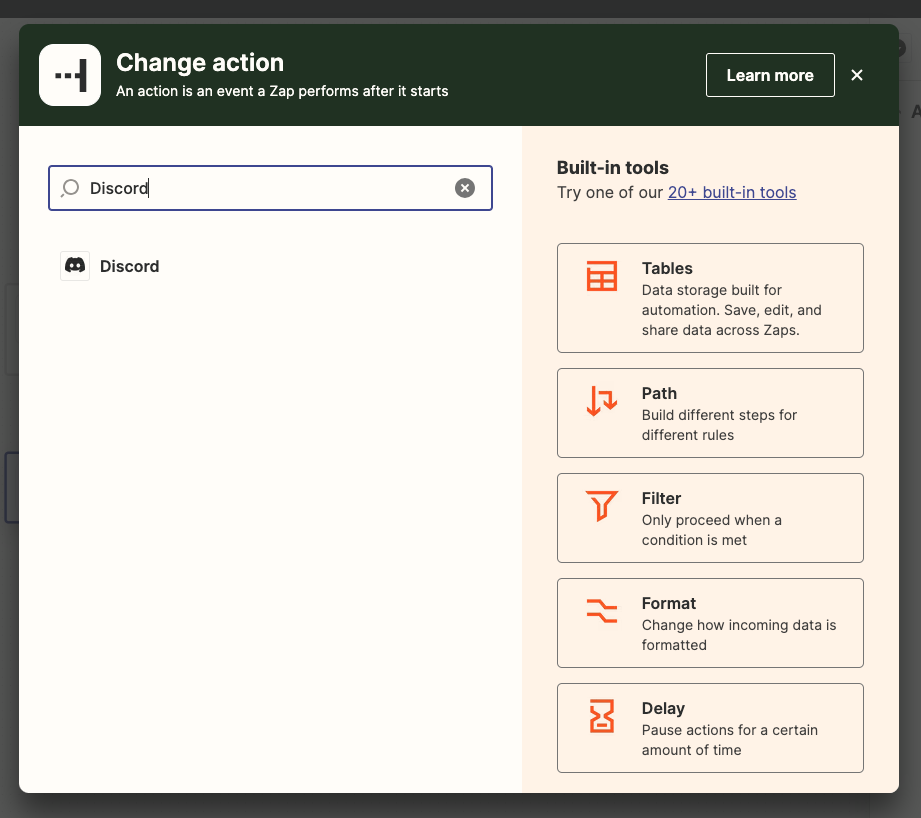The image size is (921, 818).
Task: Open the 20+ built-in tools link
Action: click(x=732, y=192)
